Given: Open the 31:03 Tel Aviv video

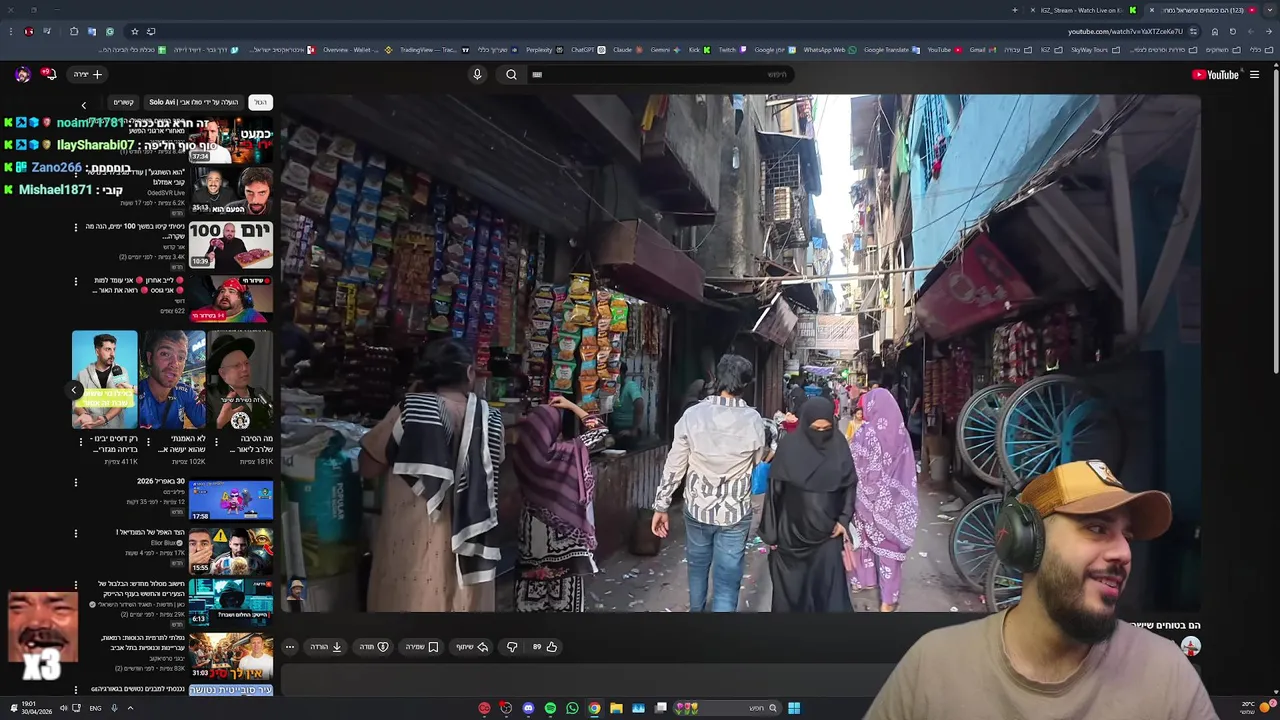Looking at the screenshot, I should point(231,655).
